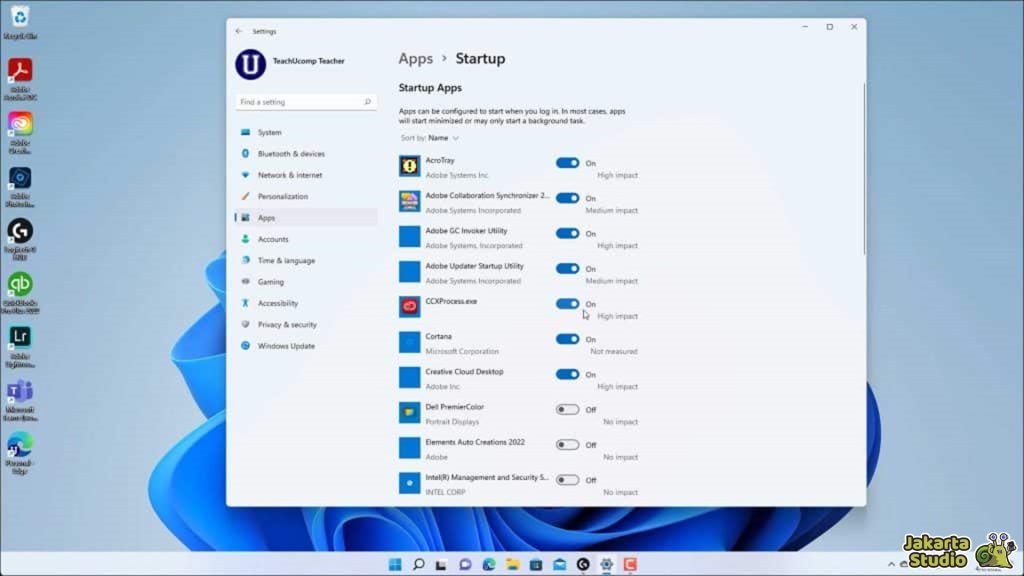This screenshot has height=576, width=1024.
Task: Click Apps breadcrumb link in header
Action: [416, 59]
